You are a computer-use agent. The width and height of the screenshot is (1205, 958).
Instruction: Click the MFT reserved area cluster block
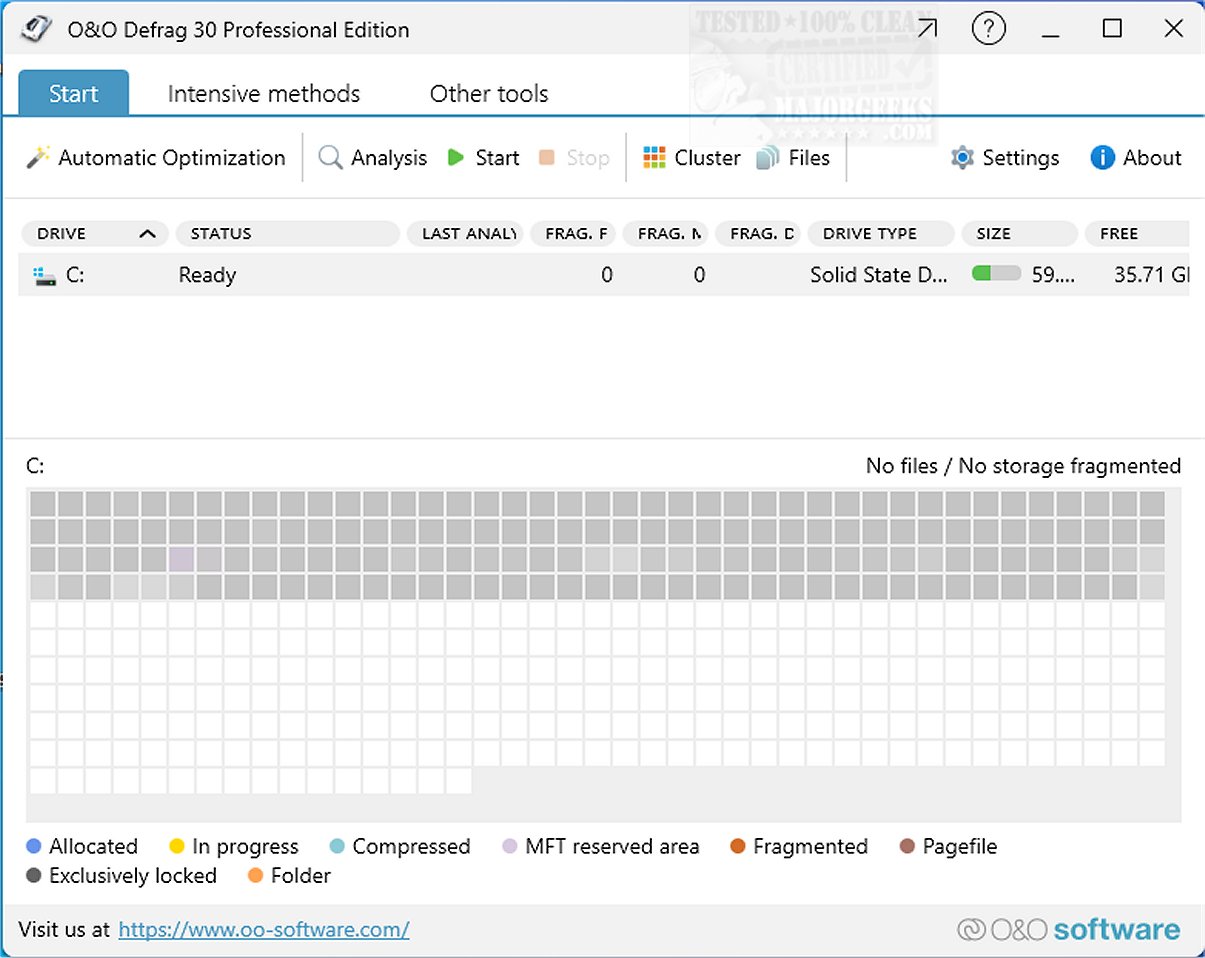point(182,559)
